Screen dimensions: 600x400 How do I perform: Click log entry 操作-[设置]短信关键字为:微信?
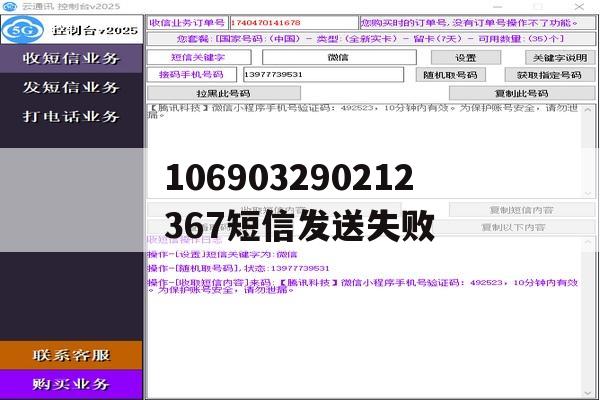point(222,255)
